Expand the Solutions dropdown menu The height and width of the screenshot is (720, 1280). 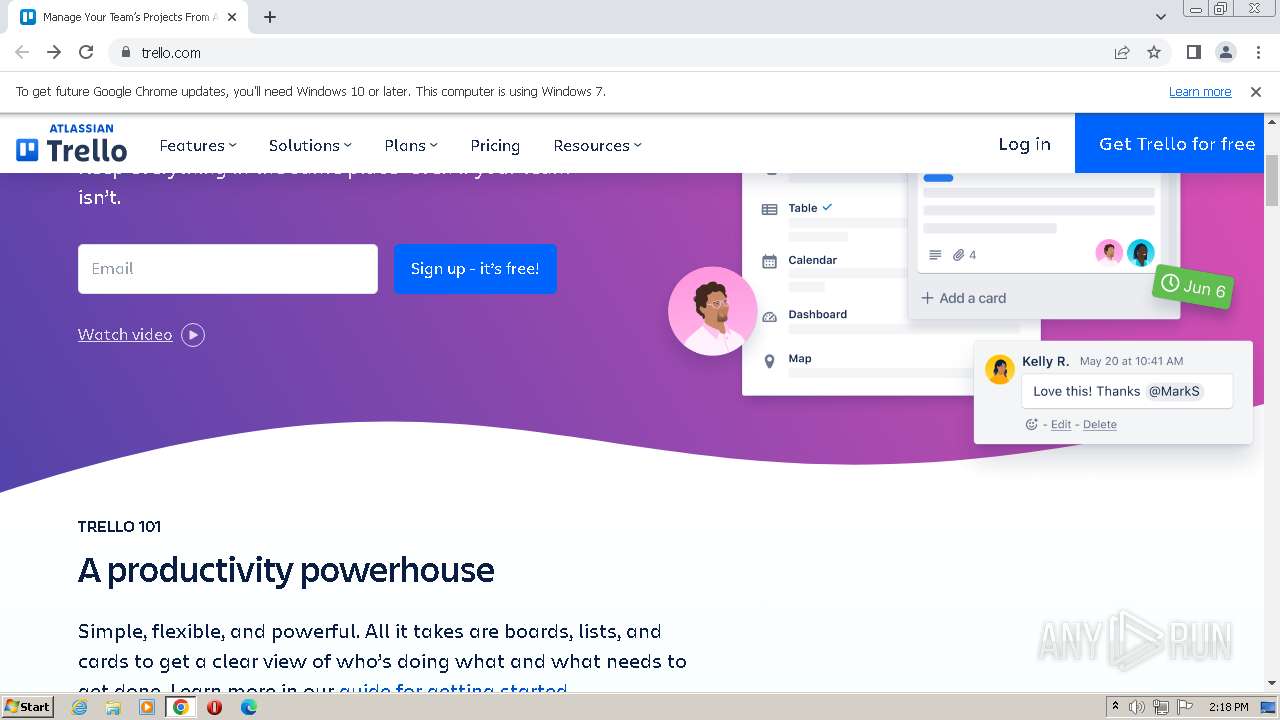point(310,146)
